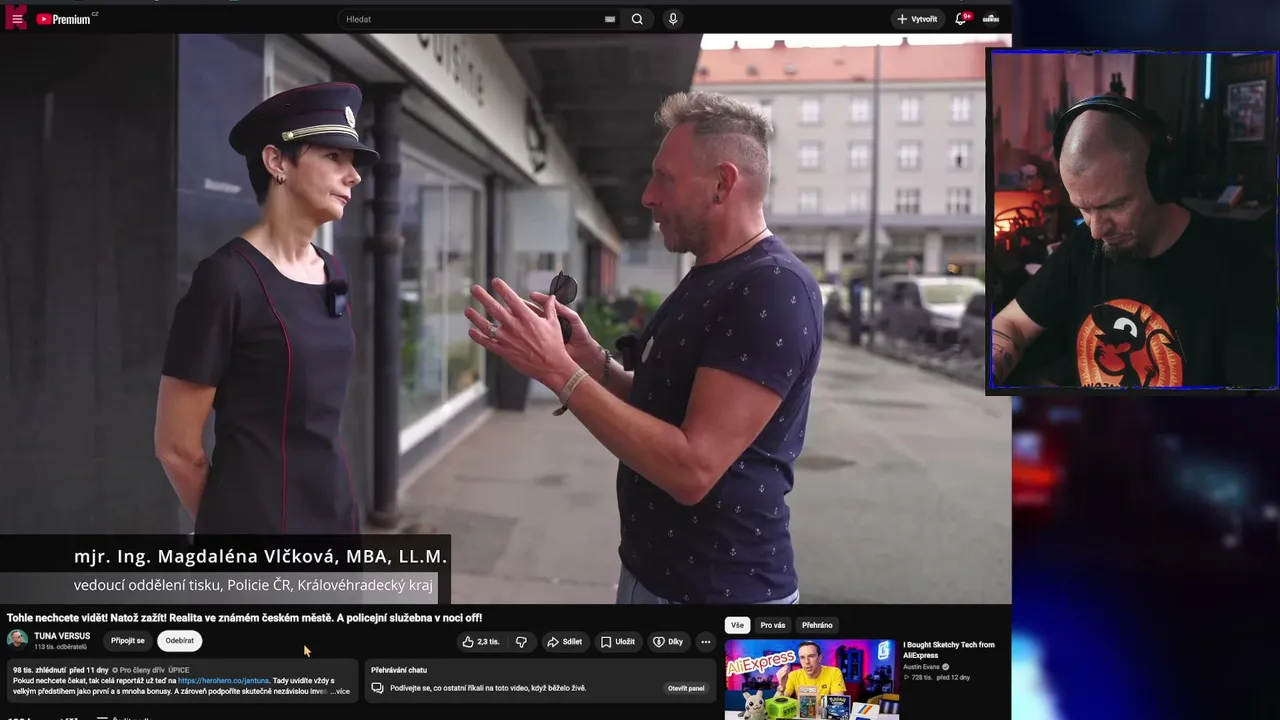Image resolution: width=1280 pixels, height=720 pixels.
Task: Click the Vytvořit create button
Action: tap(917, 19)
